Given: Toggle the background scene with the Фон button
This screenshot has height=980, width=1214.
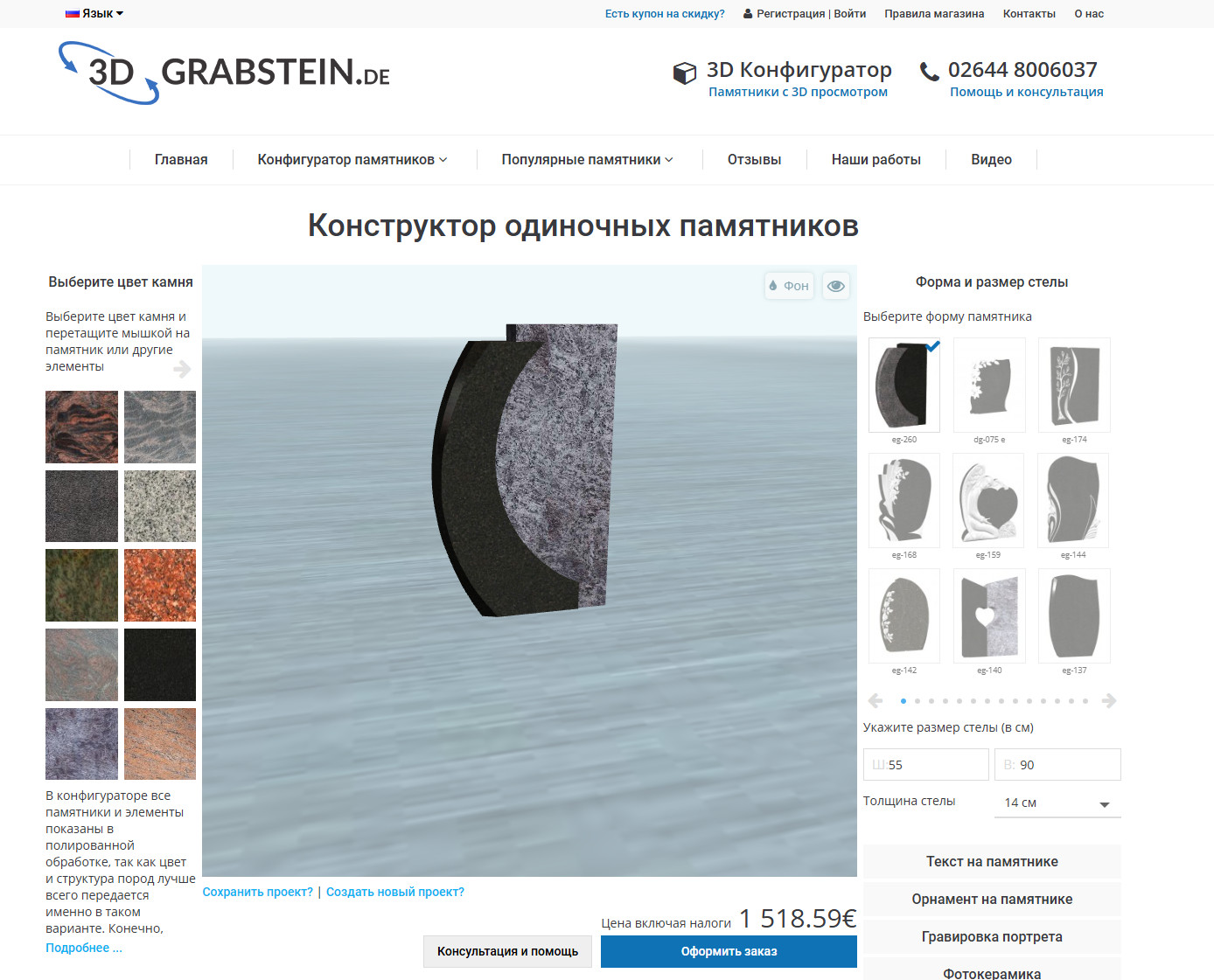Looking at the screenshot, I should (788, 286).
